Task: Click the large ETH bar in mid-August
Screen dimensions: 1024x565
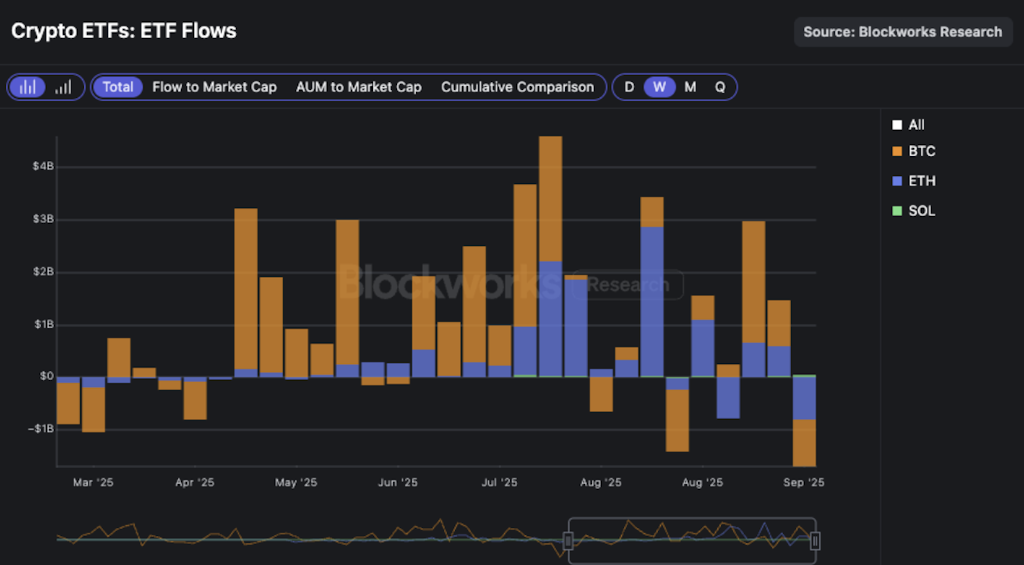Action: [652, 300]
